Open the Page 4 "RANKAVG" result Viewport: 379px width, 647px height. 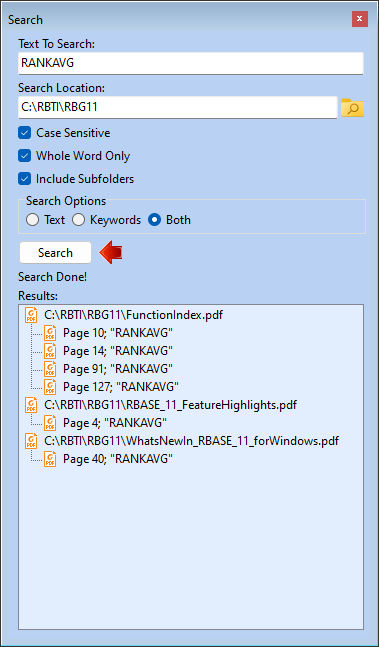[x=115, y=423]
